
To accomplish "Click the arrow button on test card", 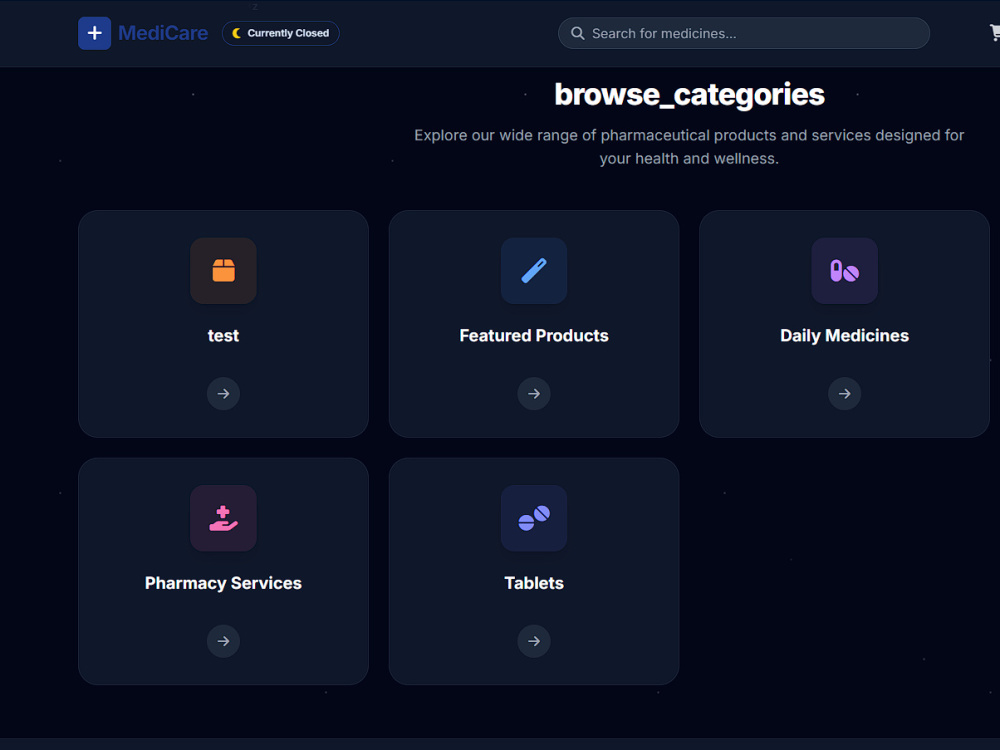I will click(223, 393).
